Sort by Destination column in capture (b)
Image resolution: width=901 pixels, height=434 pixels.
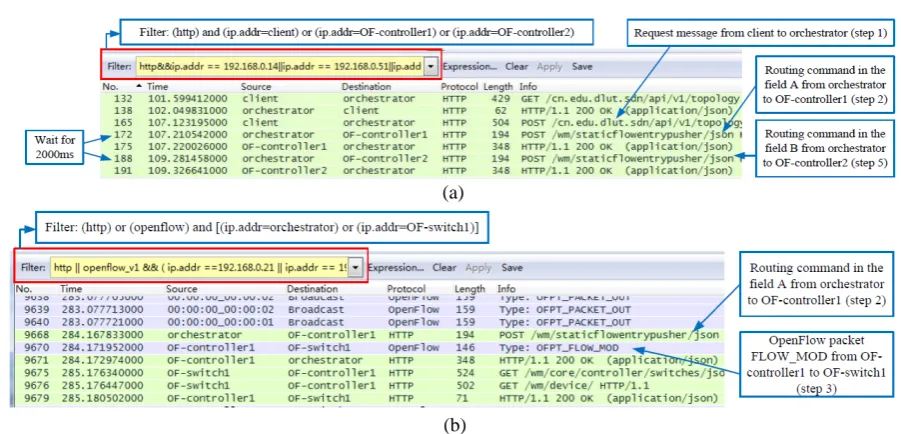point(313,289)
